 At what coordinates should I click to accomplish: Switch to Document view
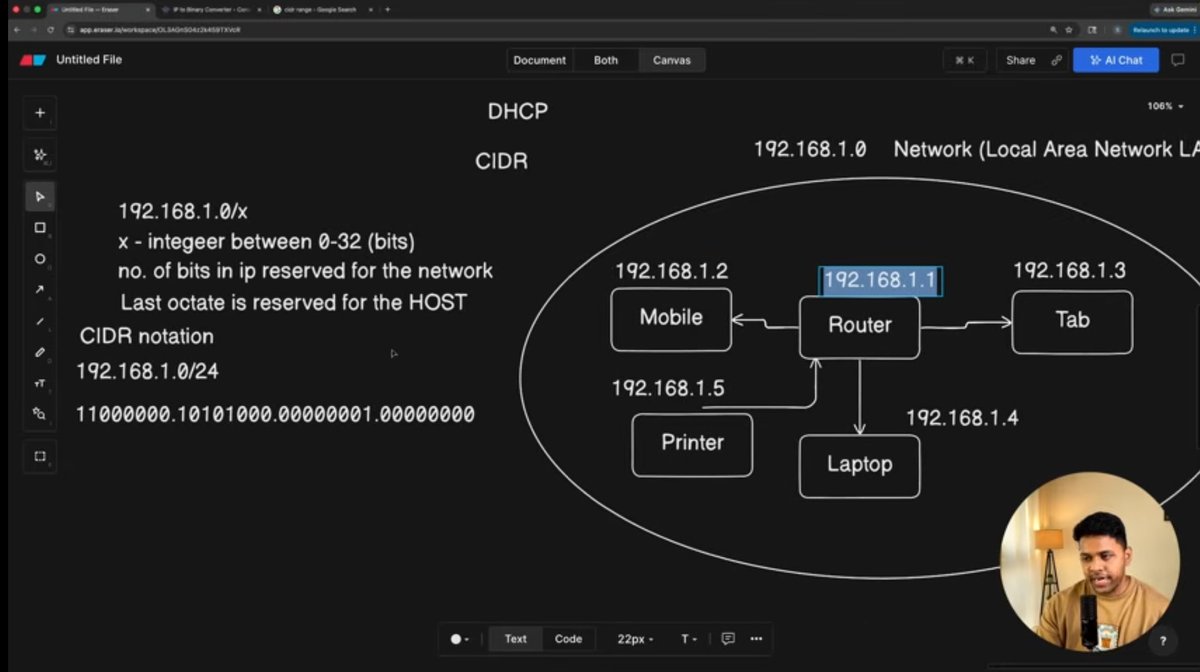(540, 60)
